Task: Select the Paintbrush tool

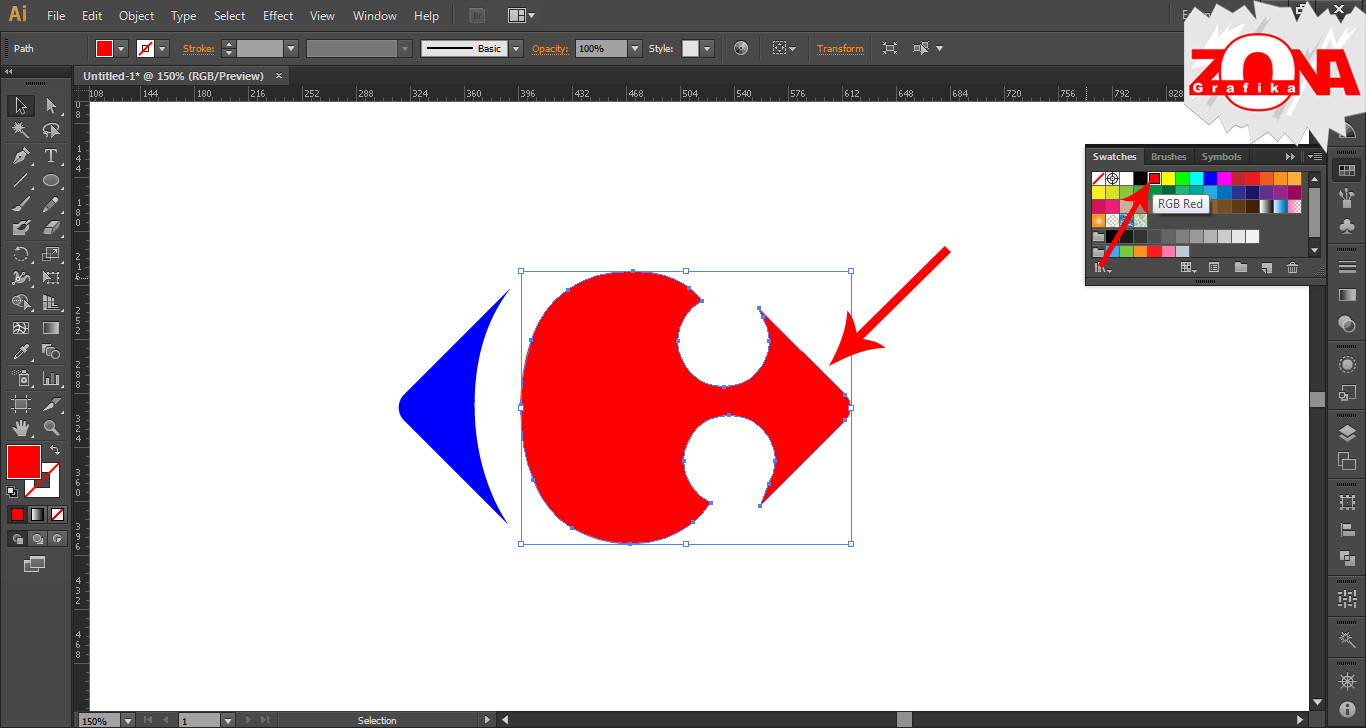Action: [x=21, y=204]
